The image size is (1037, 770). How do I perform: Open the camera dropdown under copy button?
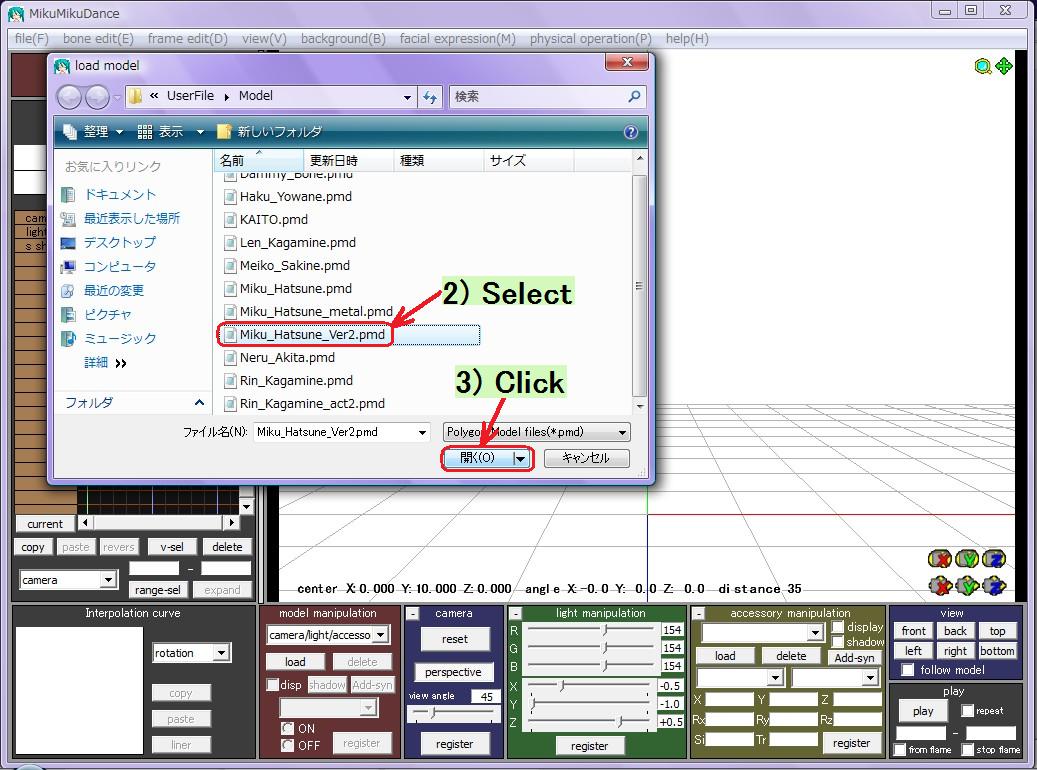[x=108, y=580]
